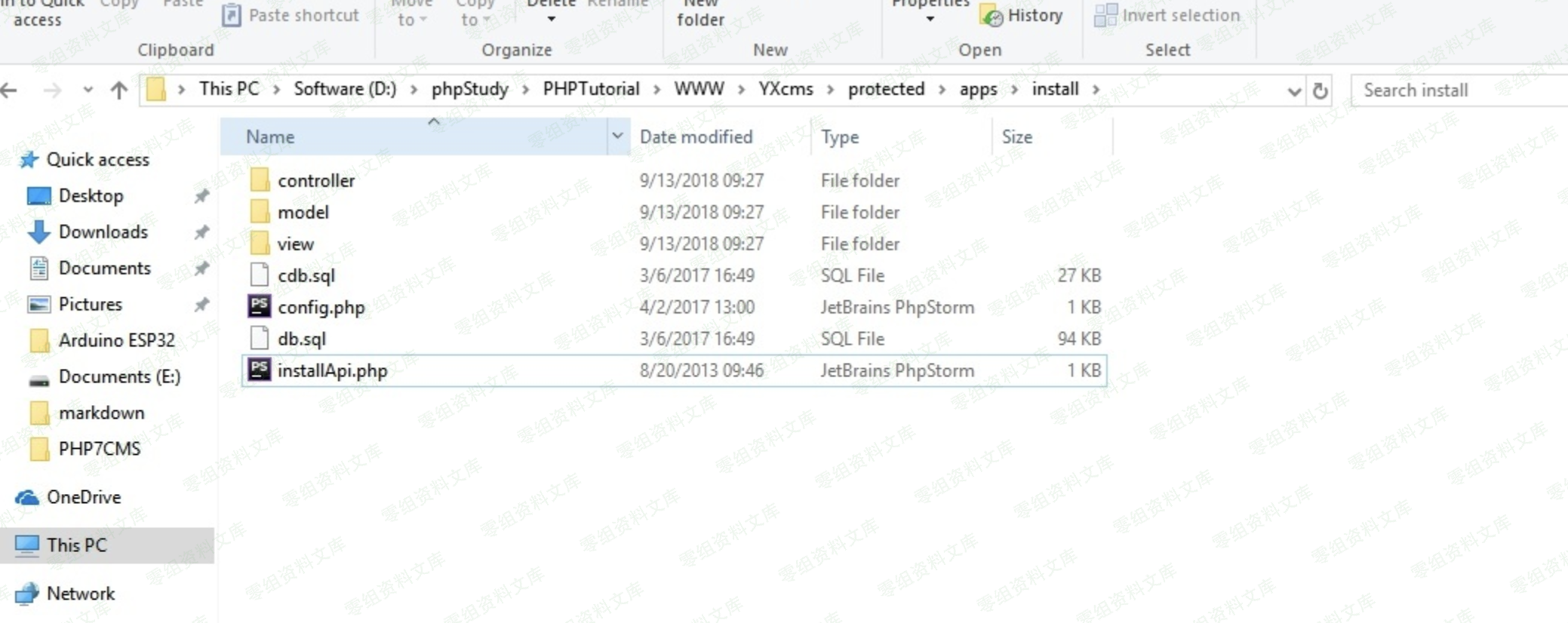Click the Up one level arrow

tap(118, 91)
